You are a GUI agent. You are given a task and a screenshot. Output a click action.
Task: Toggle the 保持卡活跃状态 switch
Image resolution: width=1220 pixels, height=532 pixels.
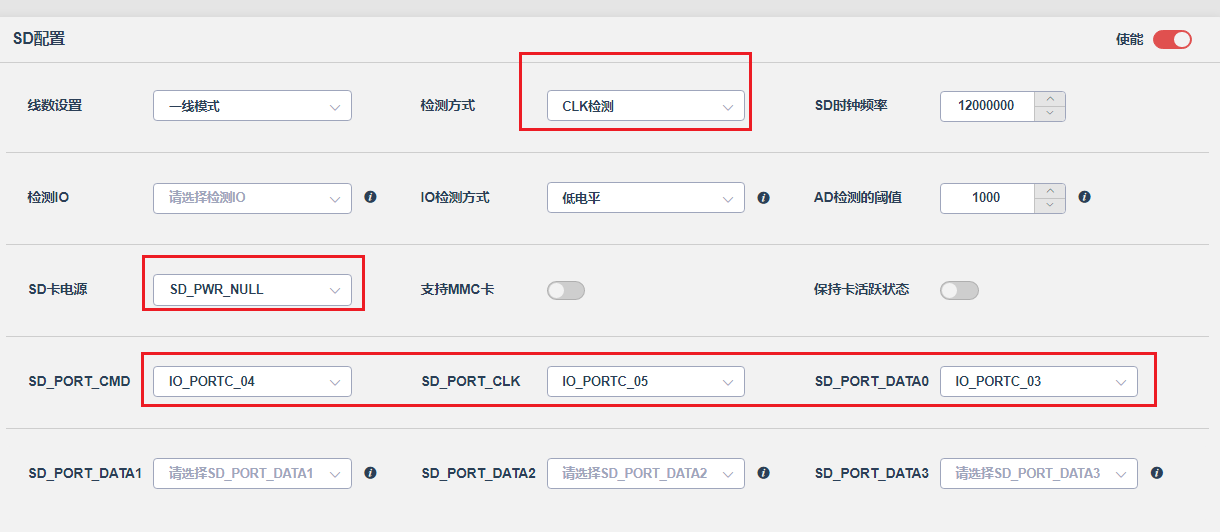coord(959,290)
